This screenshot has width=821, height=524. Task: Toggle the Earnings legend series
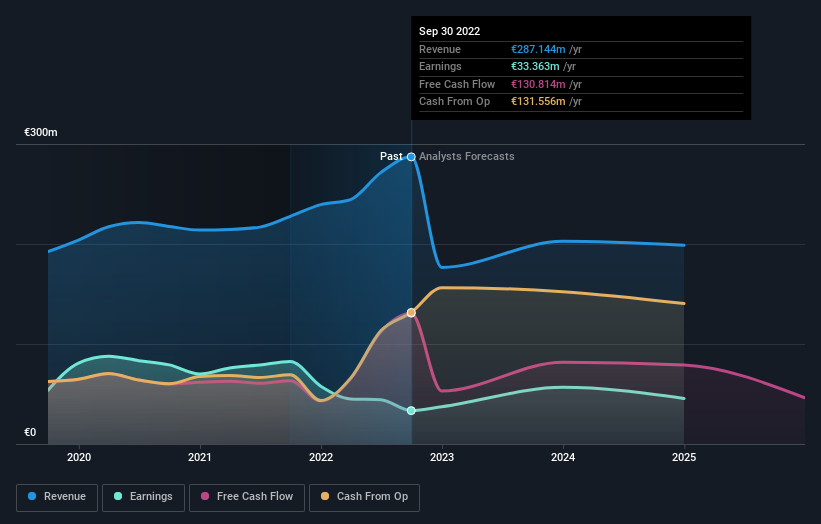coord(143,497)
